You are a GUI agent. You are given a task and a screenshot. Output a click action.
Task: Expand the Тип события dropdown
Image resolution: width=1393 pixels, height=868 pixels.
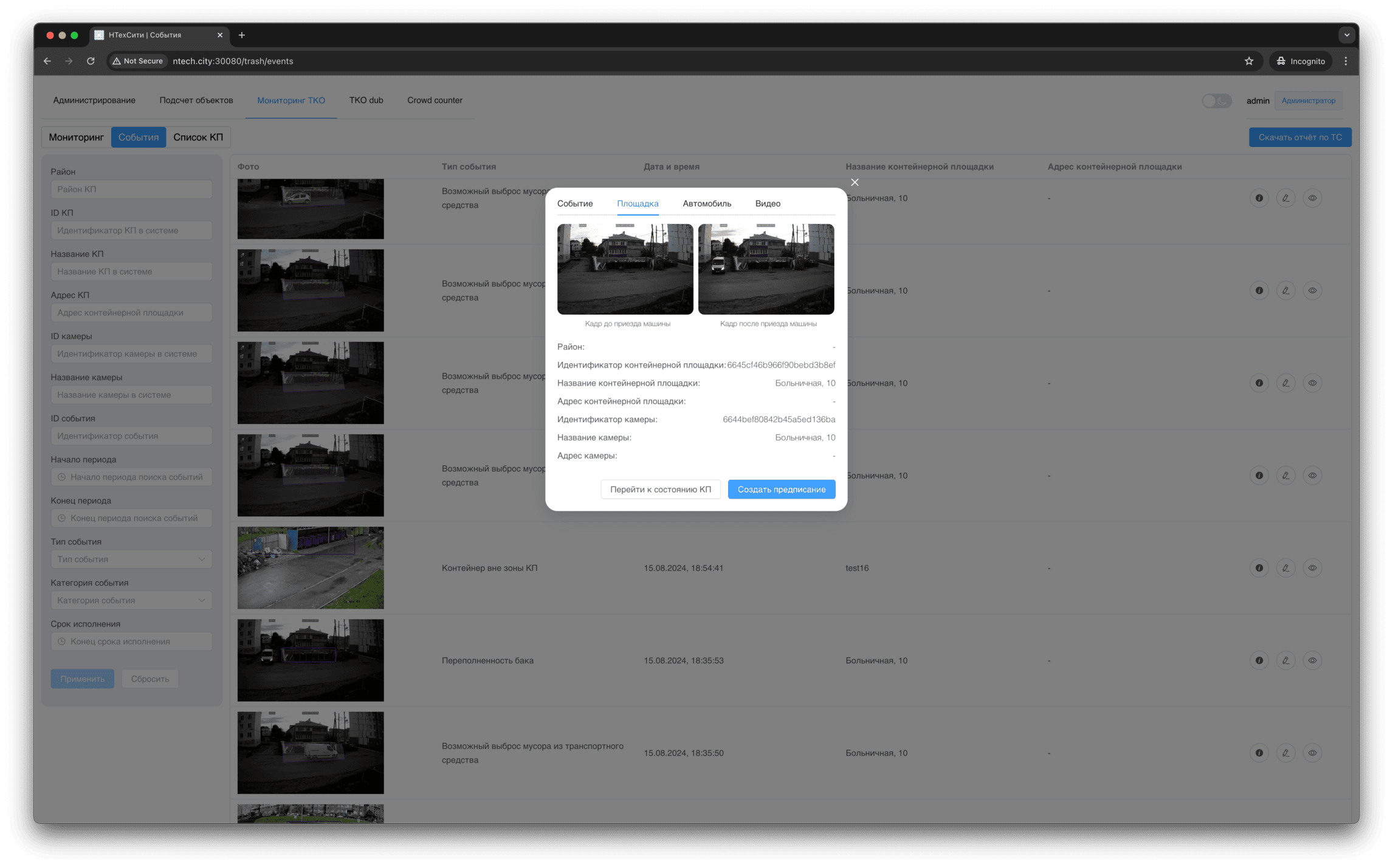point(131,559)
